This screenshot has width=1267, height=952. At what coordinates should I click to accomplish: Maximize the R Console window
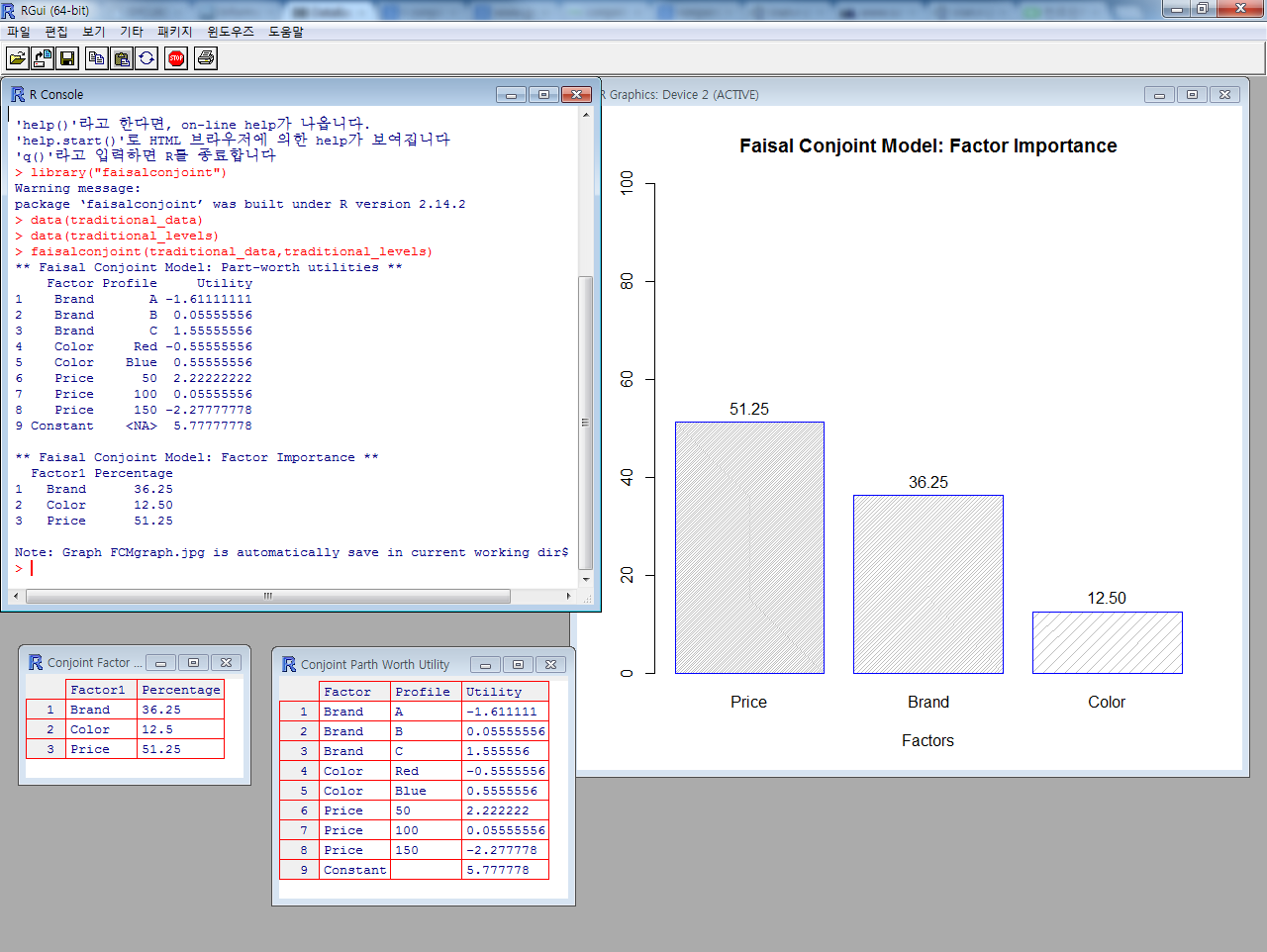pyautogui.click(x=543, y=95)
